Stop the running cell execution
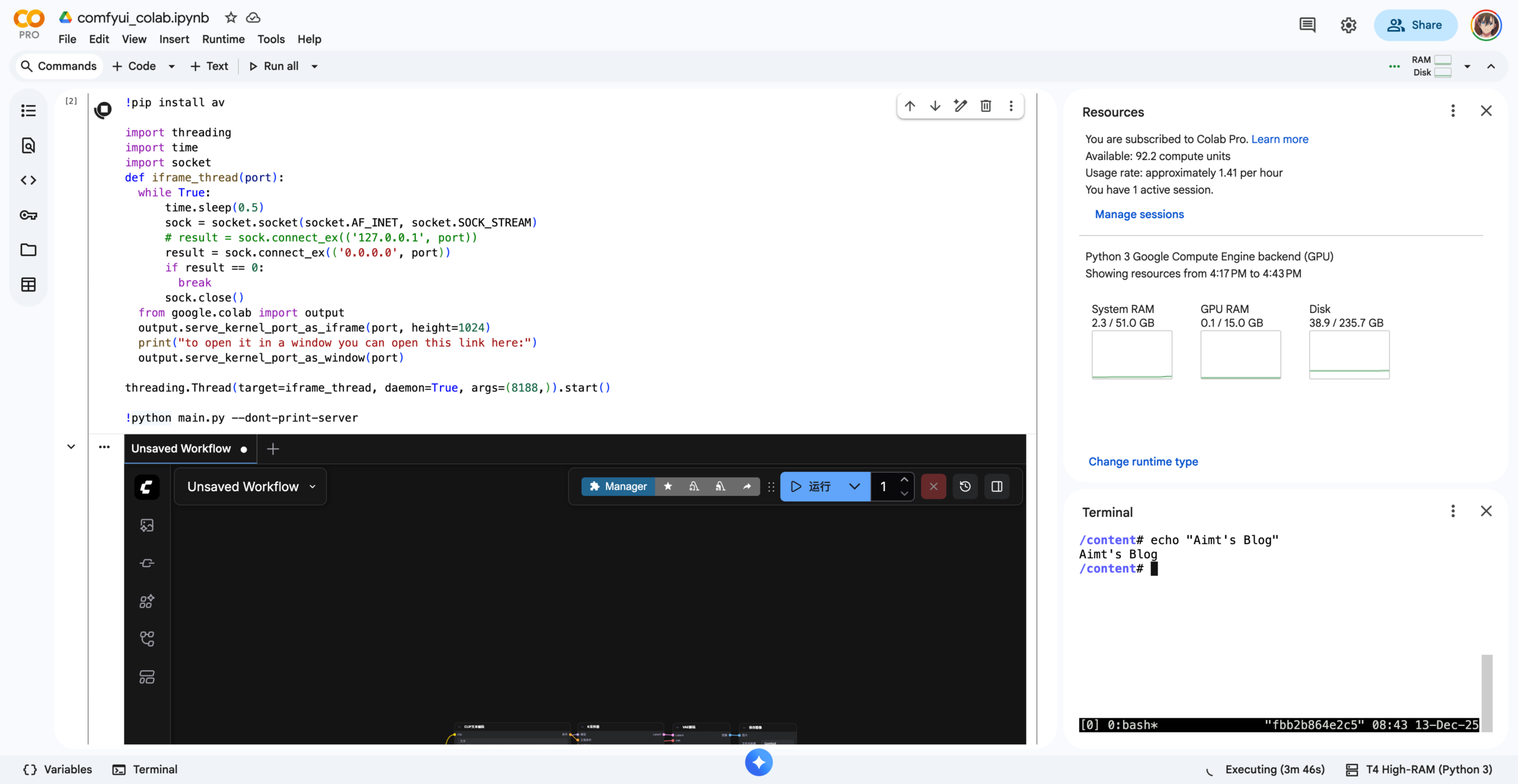This screenshot has width=1518, height=784. point(103,110)
